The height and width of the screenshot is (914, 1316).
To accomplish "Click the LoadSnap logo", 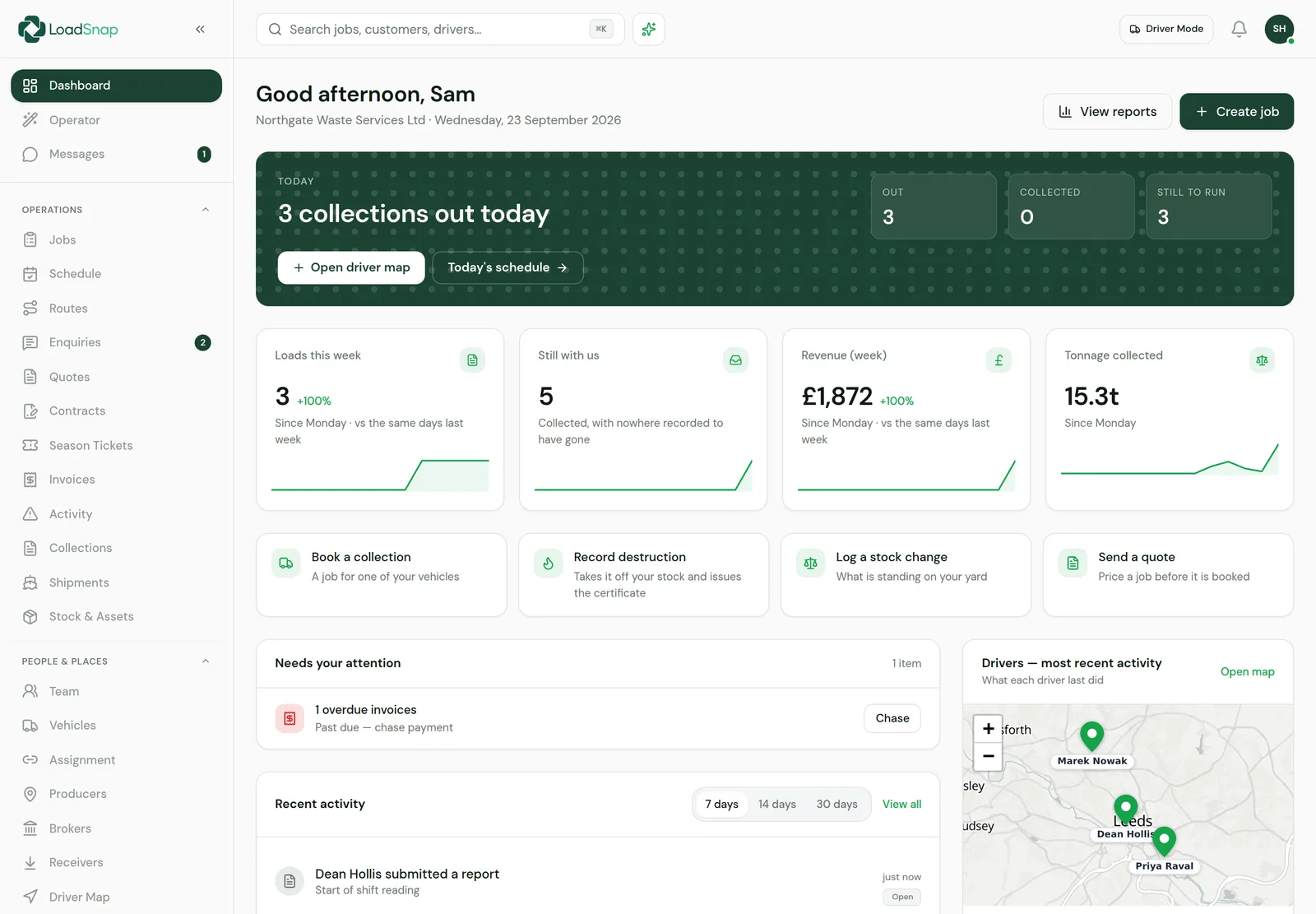I will point(68,29).
